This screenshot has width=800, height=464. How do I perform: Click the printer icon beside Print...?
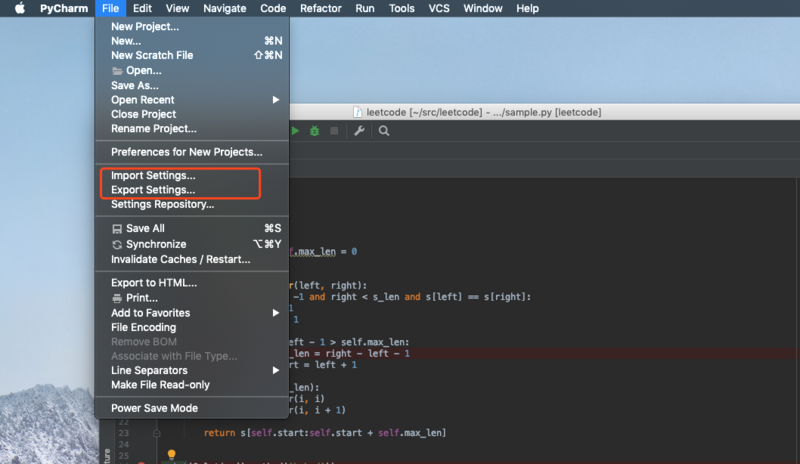click(117, 298)
